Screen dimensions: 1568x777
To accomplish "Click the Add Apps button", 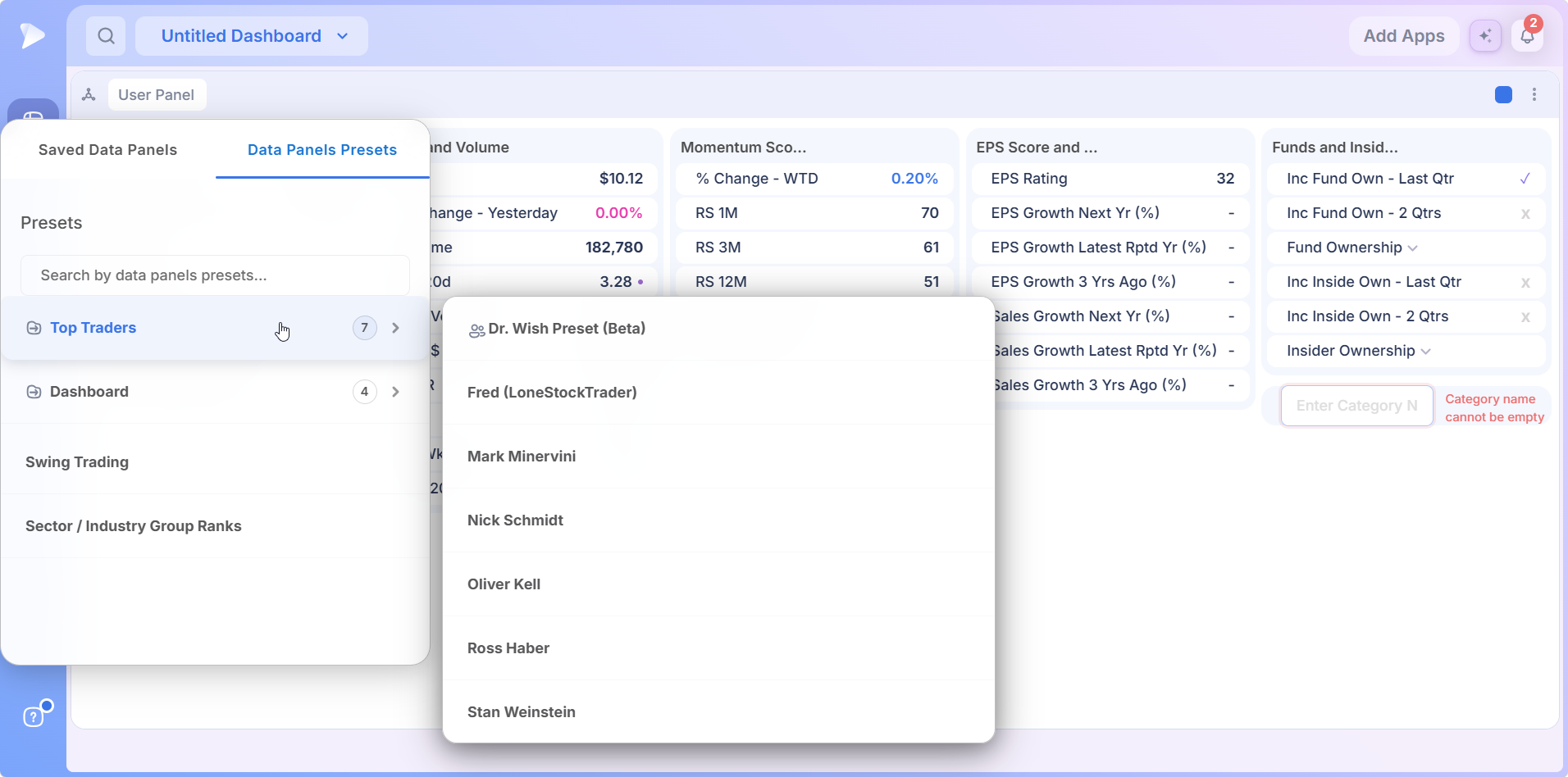I will tap(1403, 36).
